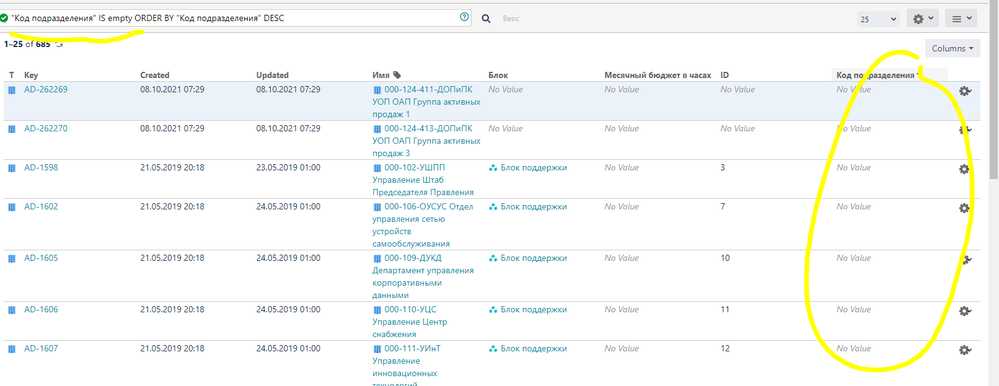
Task: Click the Блок icon in AD-1602 row
Action: [x=492, y=207]
